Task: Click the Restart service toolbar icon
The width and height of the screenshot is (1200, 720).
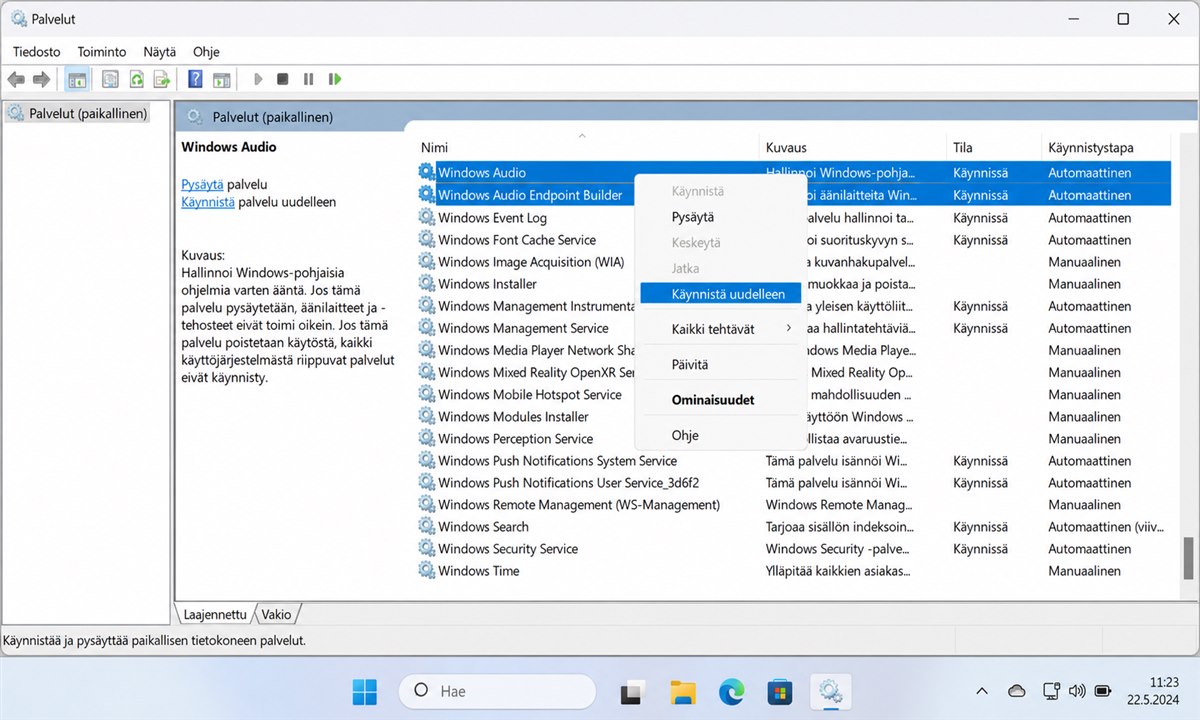Action: [335, 79]
